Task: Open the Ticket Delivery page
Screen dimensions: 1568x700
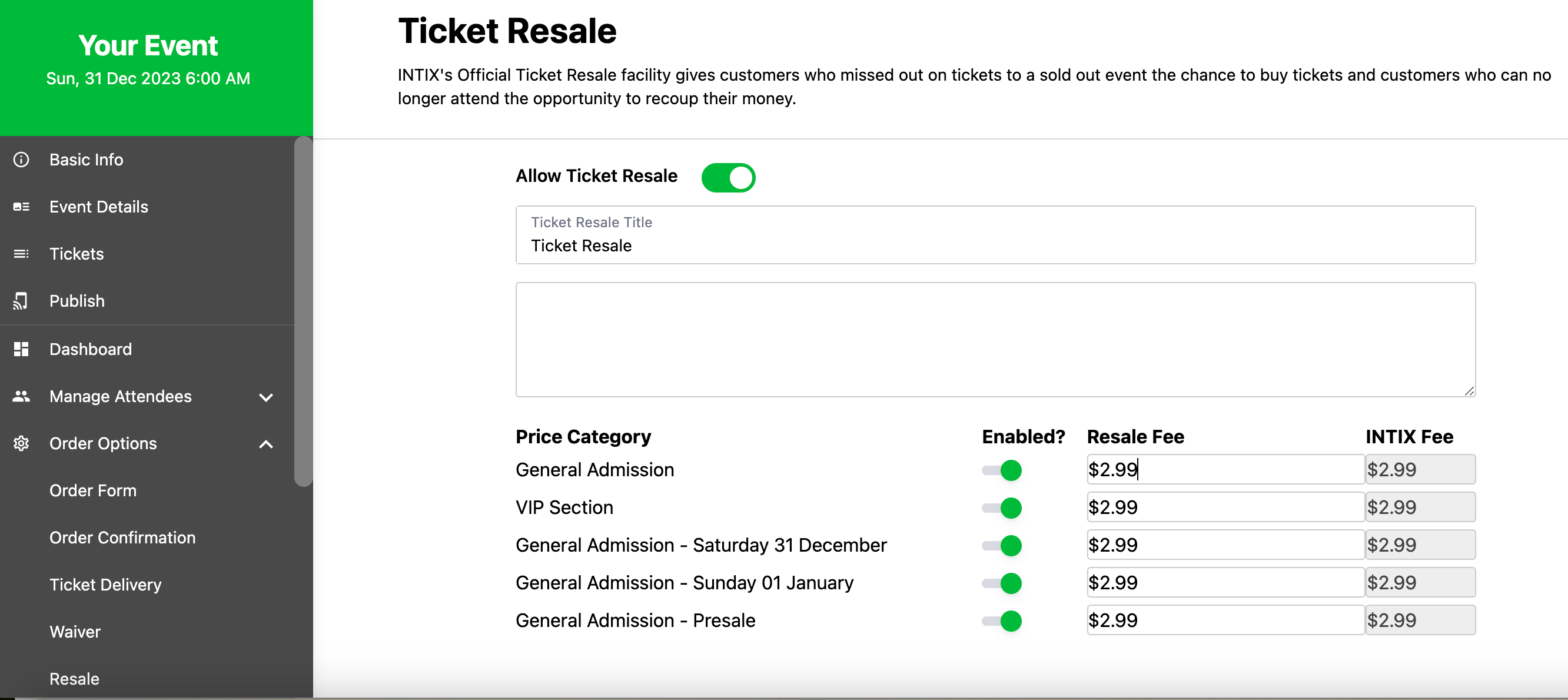Action: (105, 585)
